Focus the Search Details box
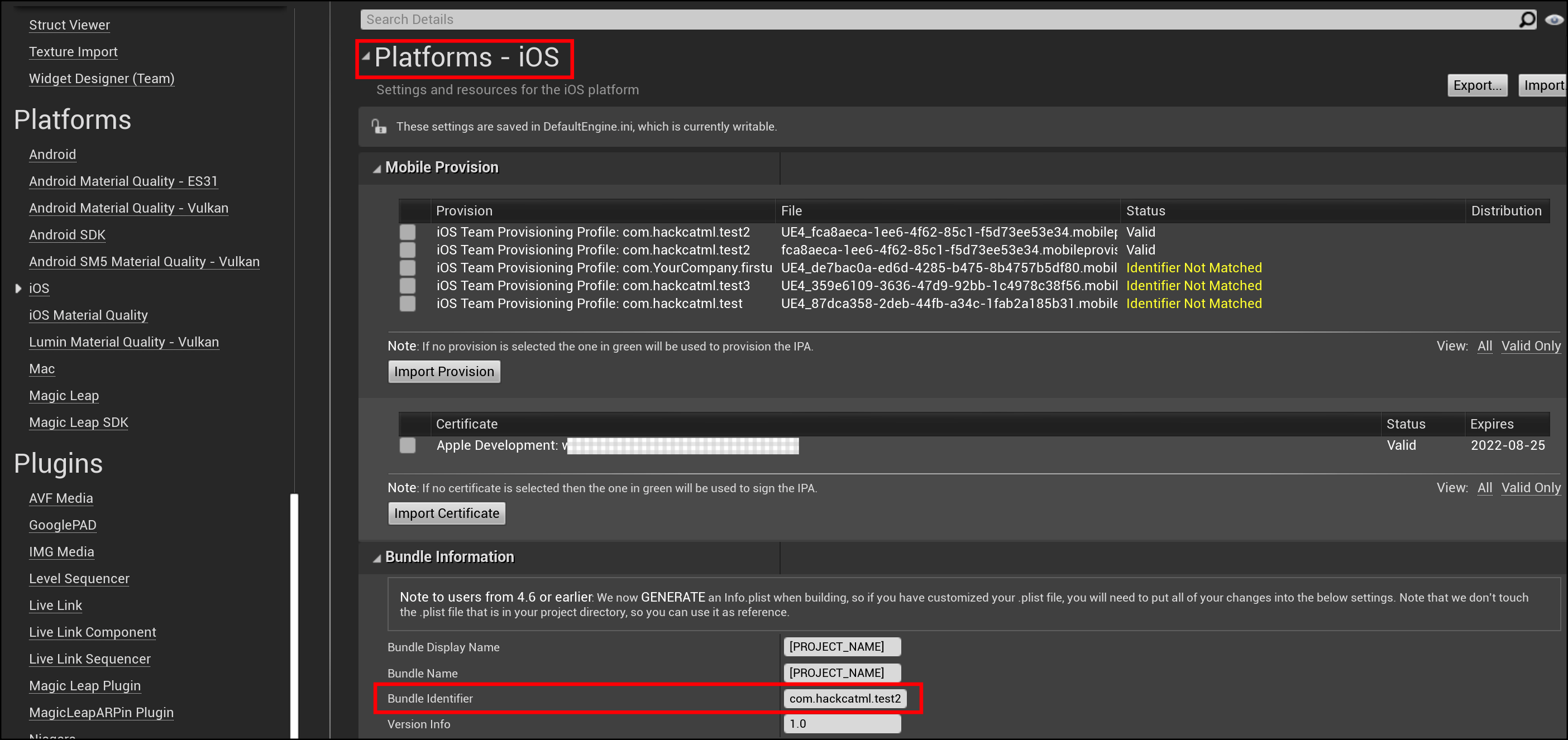The height and width of the screenshot is (740, 1568). 913,20
